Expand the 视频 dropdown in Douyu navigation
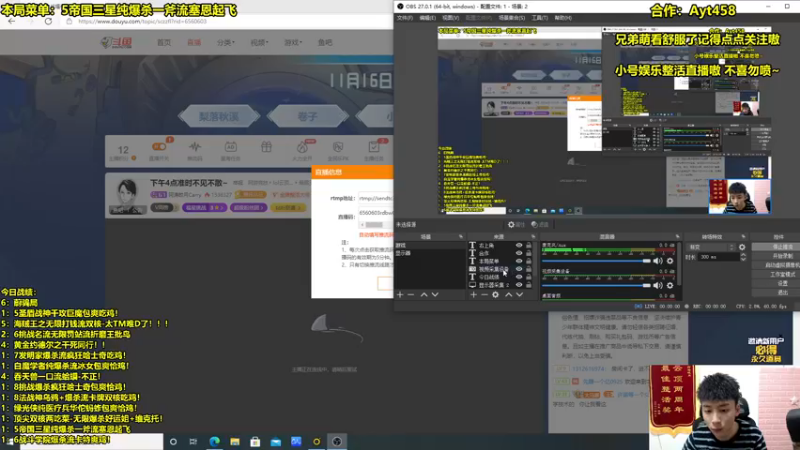Image resolution: width=800 pixels, height=450 pixels. tap(259, 42)
